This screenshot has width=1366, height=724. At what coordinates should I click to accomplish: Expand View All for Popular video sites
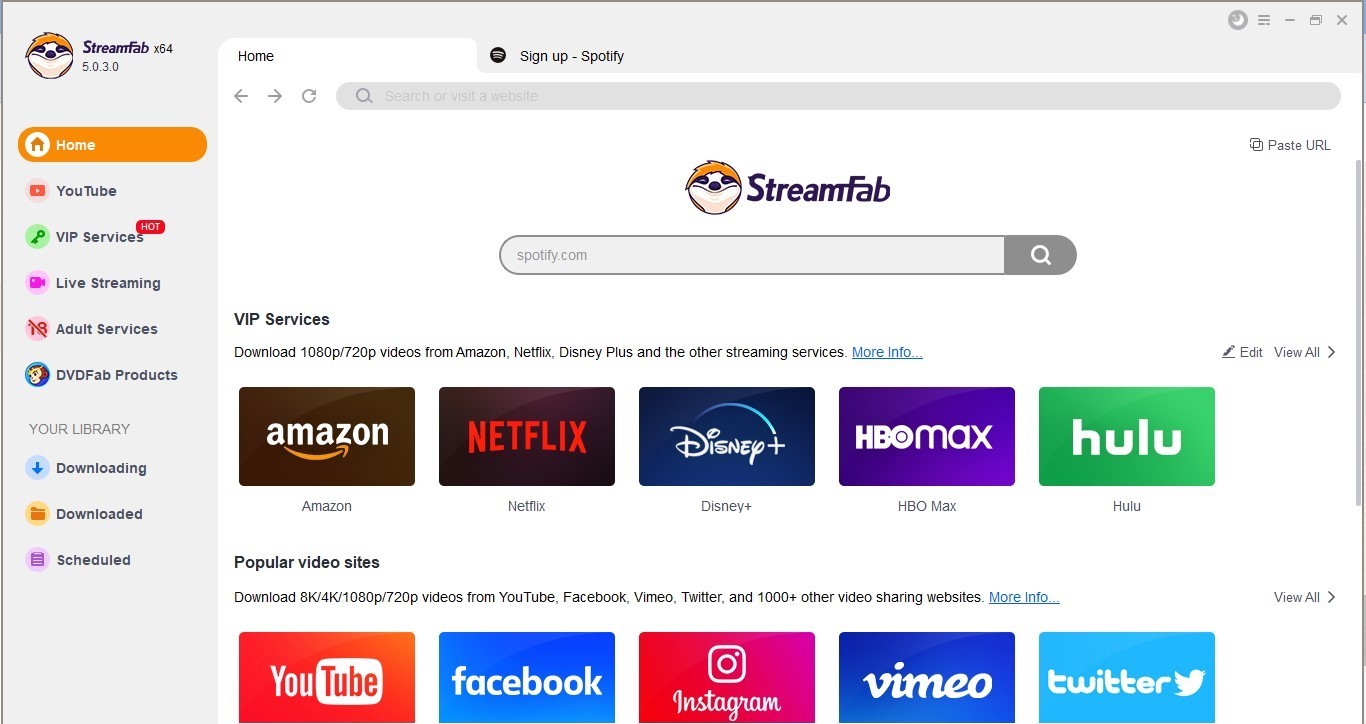pyautogui.click(x=1297, y=596)
